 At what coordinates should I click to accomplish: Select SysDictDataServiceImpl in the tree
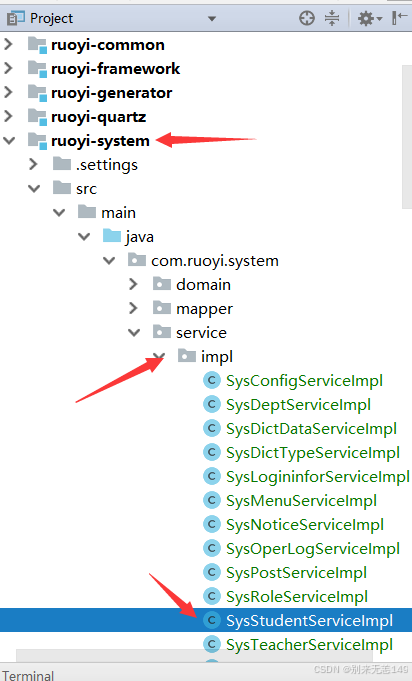pos(311,429)
